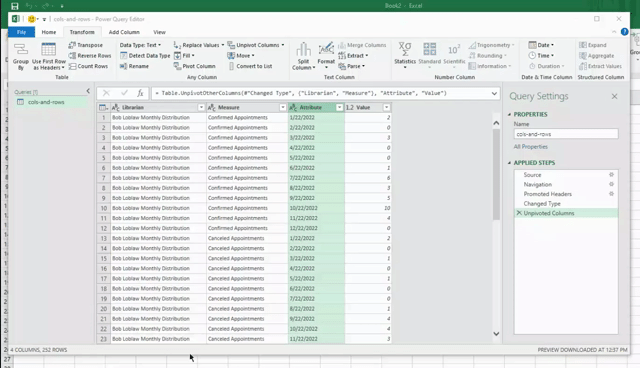Click the formula bar confirm checkmark
Viewport: 640px width, 368px height.
(124, 93)
